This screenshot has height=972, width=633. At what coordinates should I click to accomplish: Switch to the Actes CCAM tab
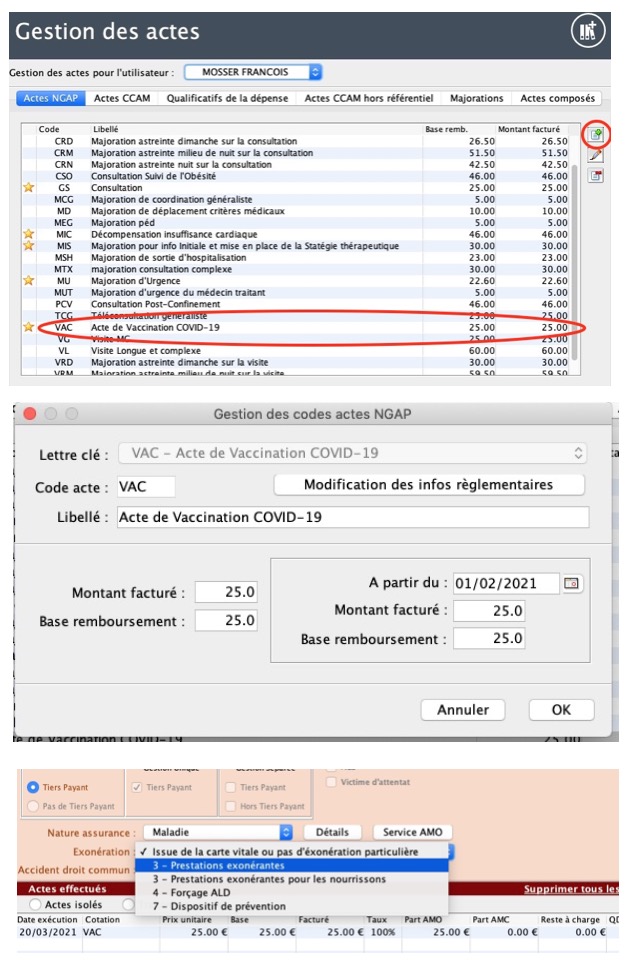pos(122,98)
